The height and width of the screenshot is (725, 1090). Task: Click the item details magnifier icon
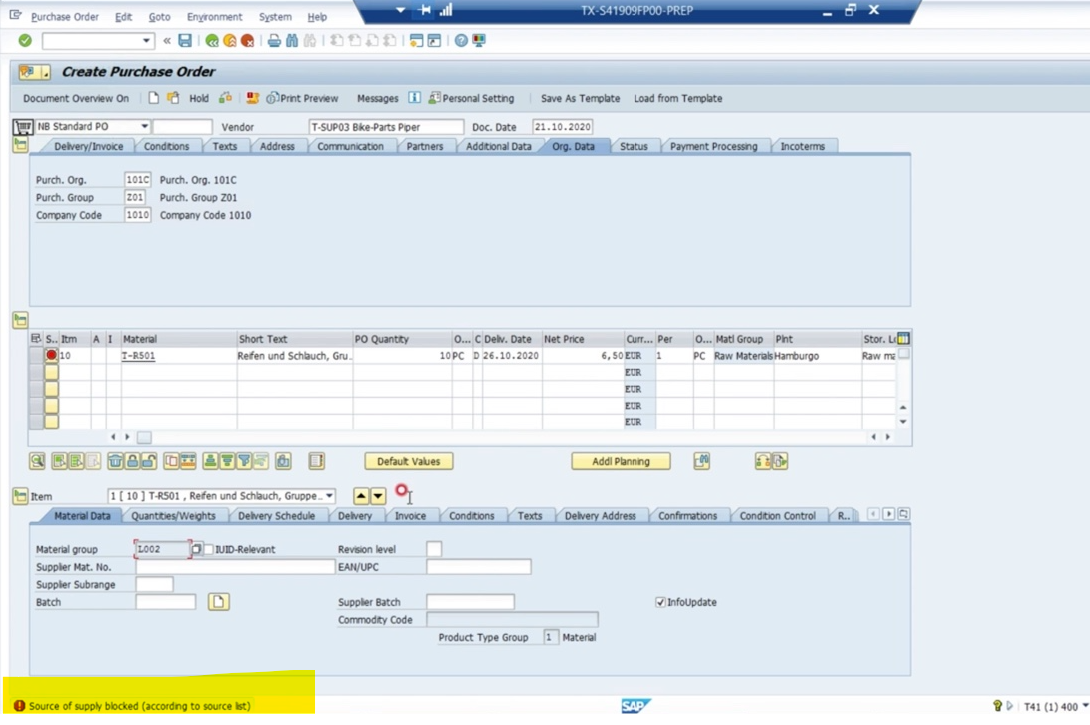(38, 461)
